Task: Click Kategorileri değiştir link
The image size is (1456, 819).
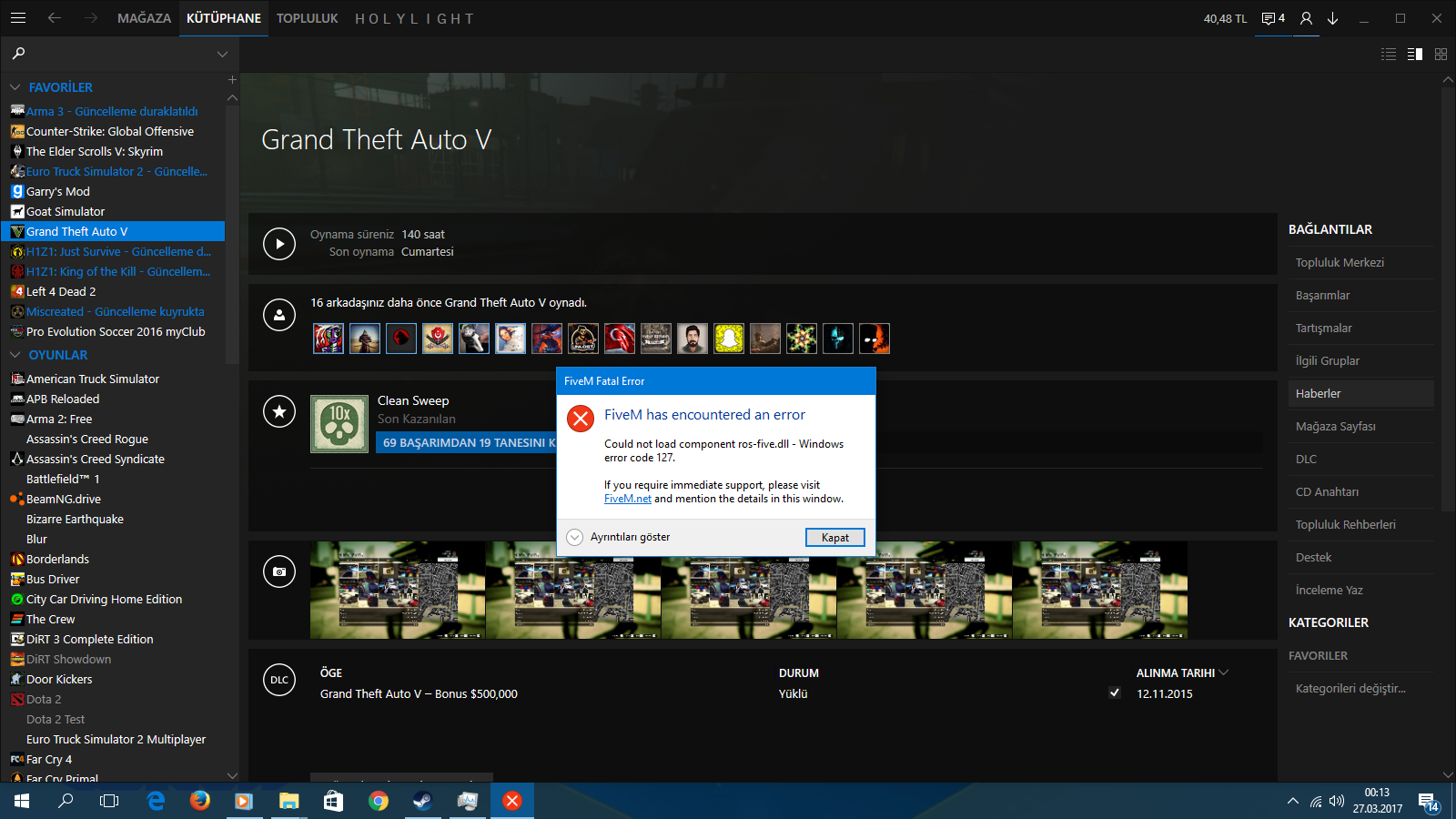Action: click(1350, 688)
